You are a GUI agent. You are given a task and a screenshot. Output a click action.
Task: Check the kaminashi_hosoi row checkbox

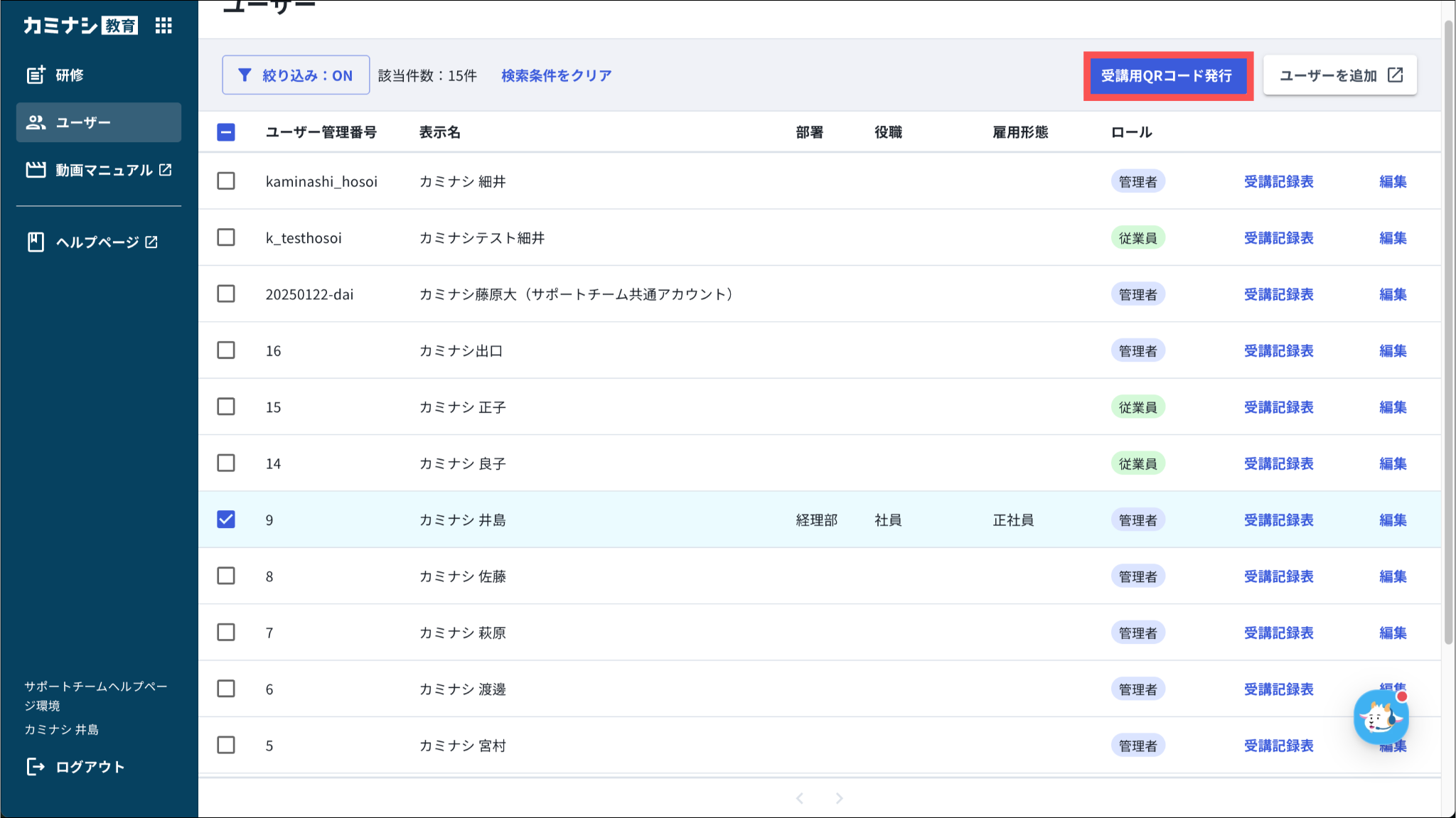point(226,181)
